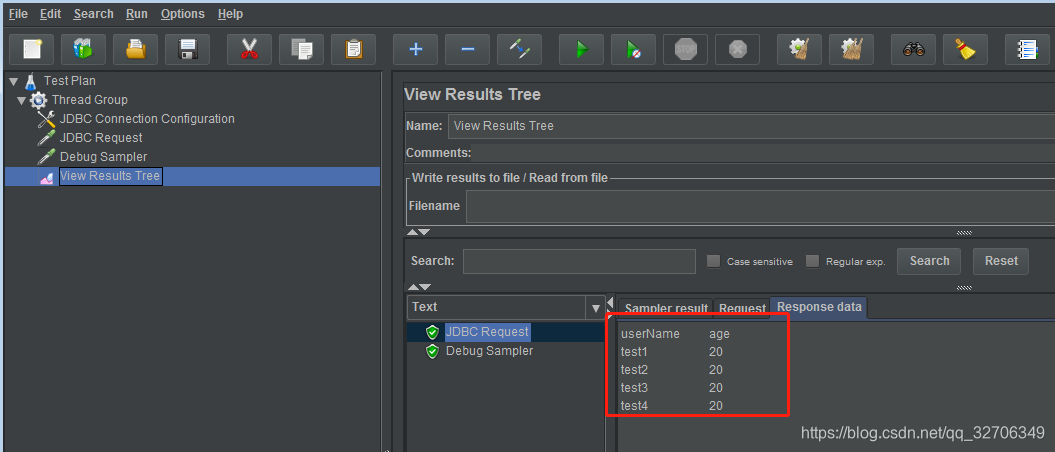Open the Search menu
Screen dimensions: 1055x452
click(x=94, y=13)
